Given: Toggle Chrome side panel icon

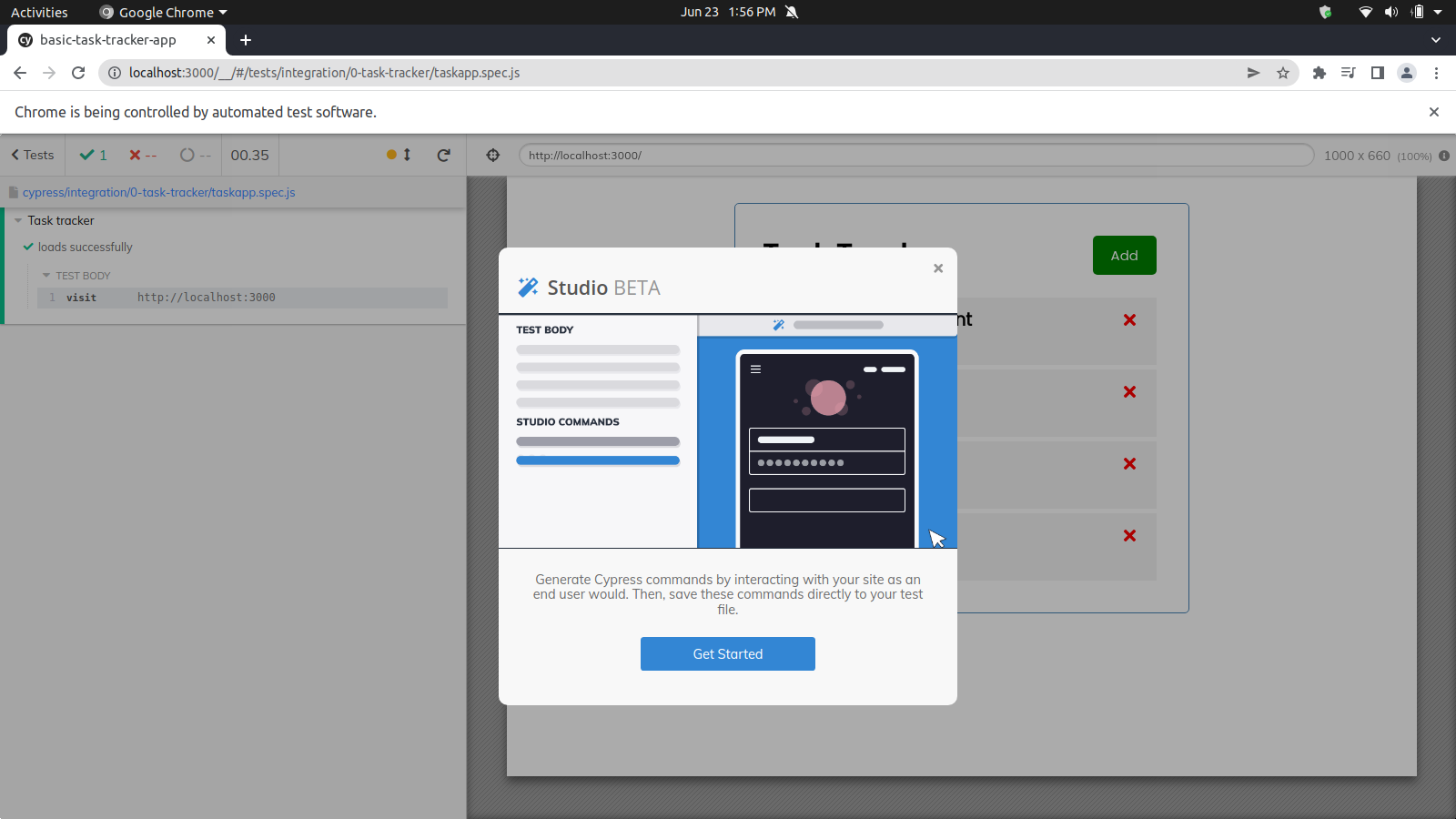Looking at the screenshot, I should (1378, 73).
